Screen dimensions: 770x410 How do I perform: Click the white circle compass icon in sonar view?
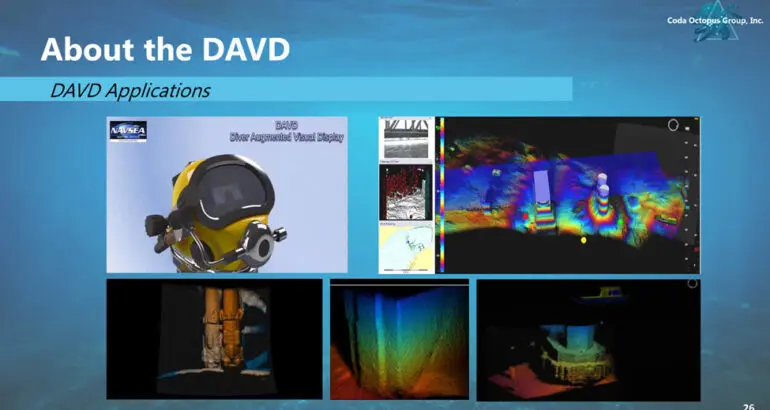[673, 125]
